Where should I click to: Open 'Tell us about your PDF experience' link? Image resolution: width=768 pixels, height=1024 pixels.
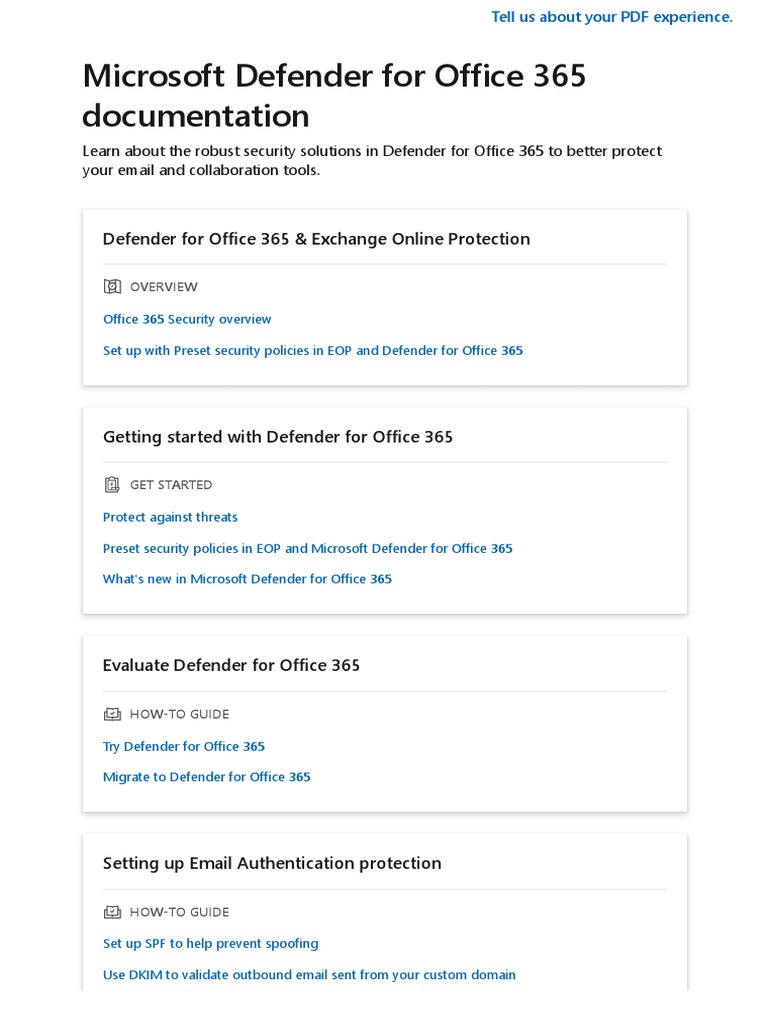[611, 17]
